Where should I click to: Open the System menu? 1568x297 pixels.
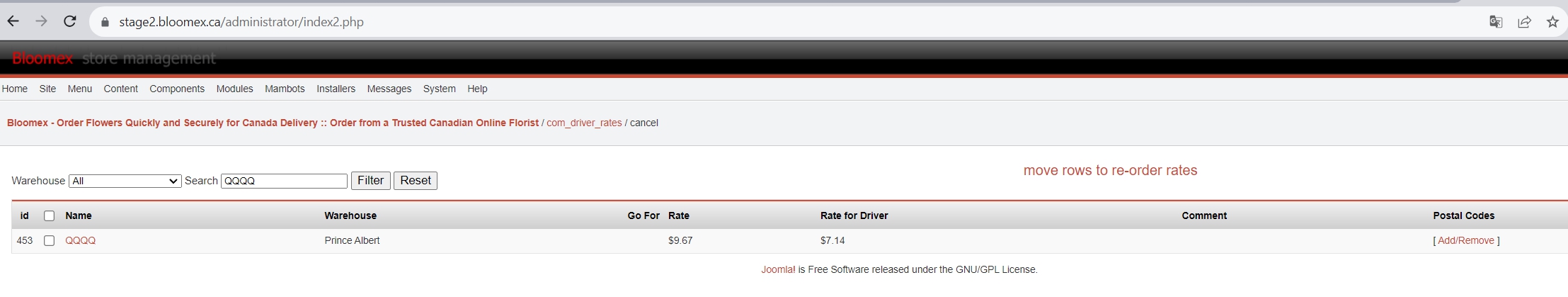[440, 89]
